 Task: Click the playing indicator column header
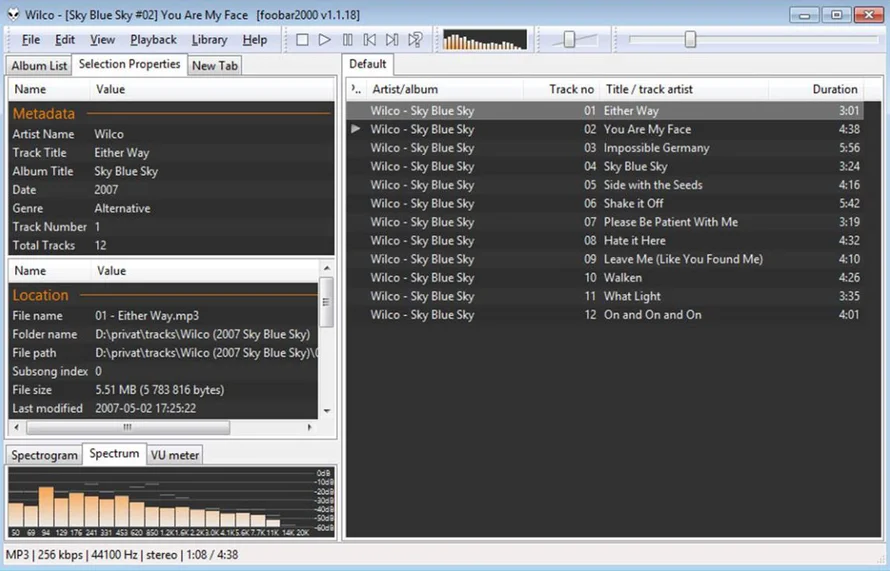(x=356, y=89)
